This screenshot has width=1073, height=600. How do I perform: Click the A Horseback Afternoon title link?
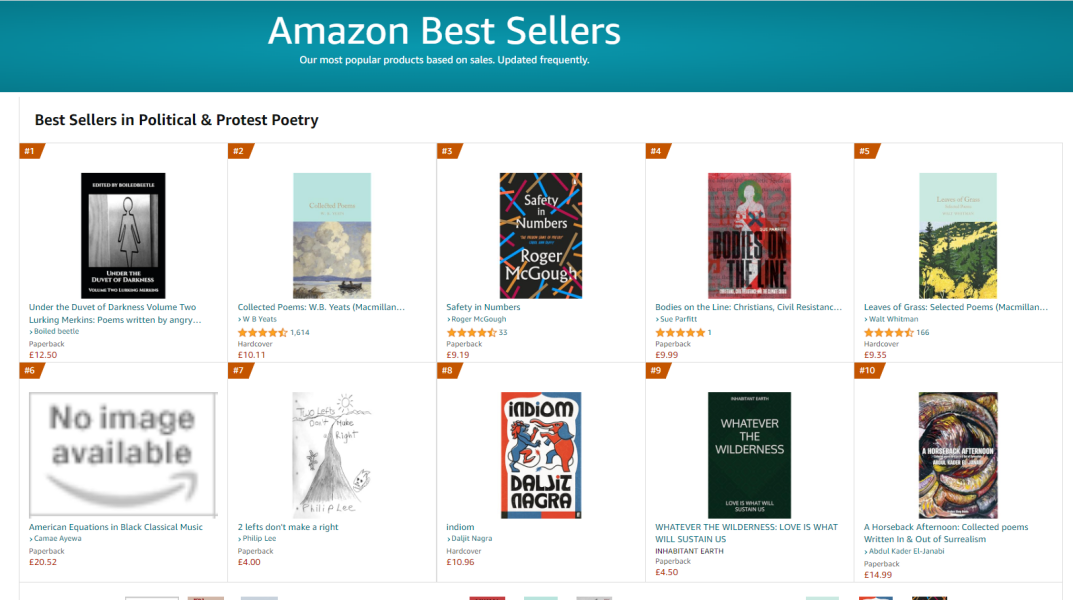pyautogui.click(x=946, y=527)
